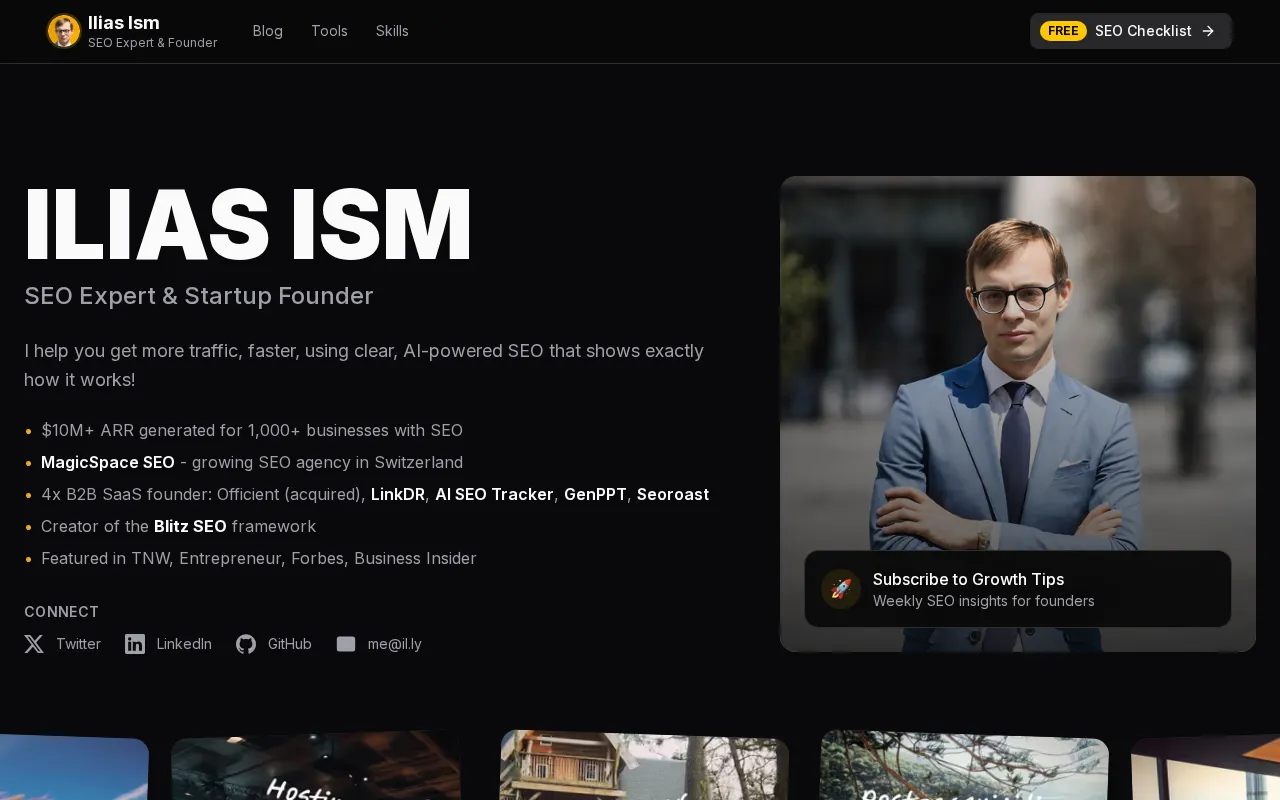Open the Skills menu item
The height and width of the screenshot is (800, 1280).
click(x=392, y=31)
